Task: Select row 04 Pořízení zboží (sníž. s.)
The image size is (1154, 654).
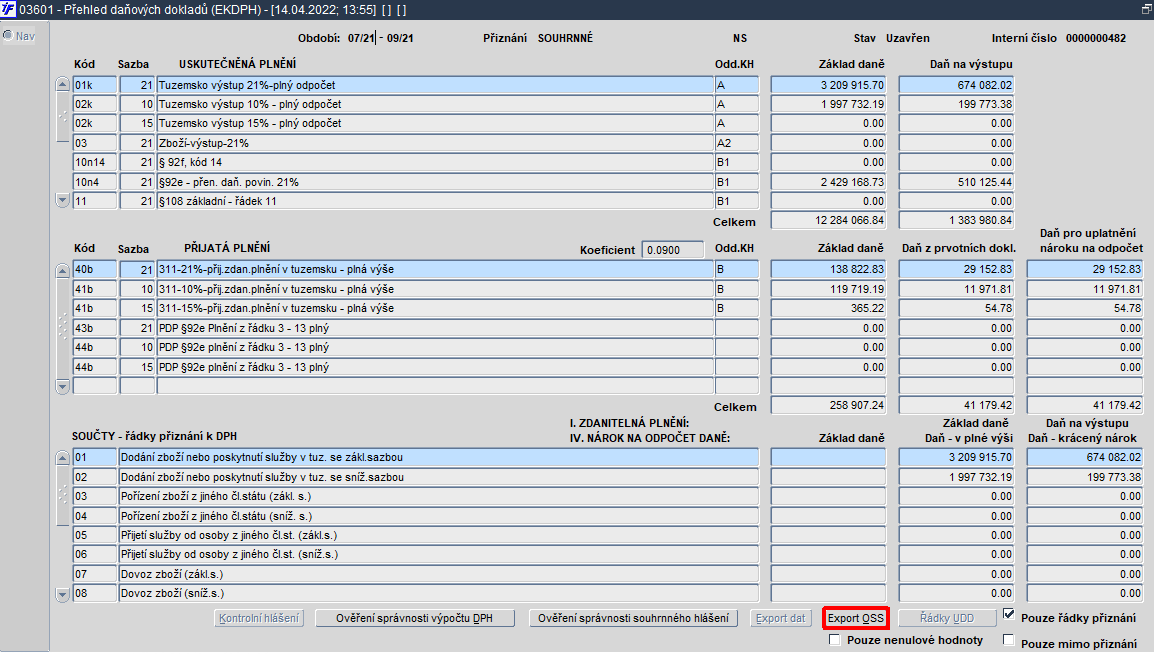Action: [439, 516]
